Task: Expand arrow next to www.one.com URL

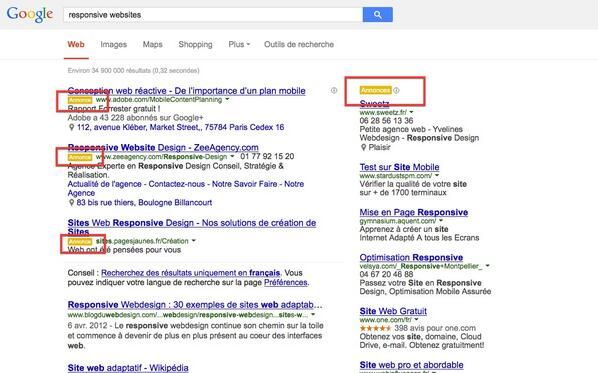Action: tap(416, 319)
